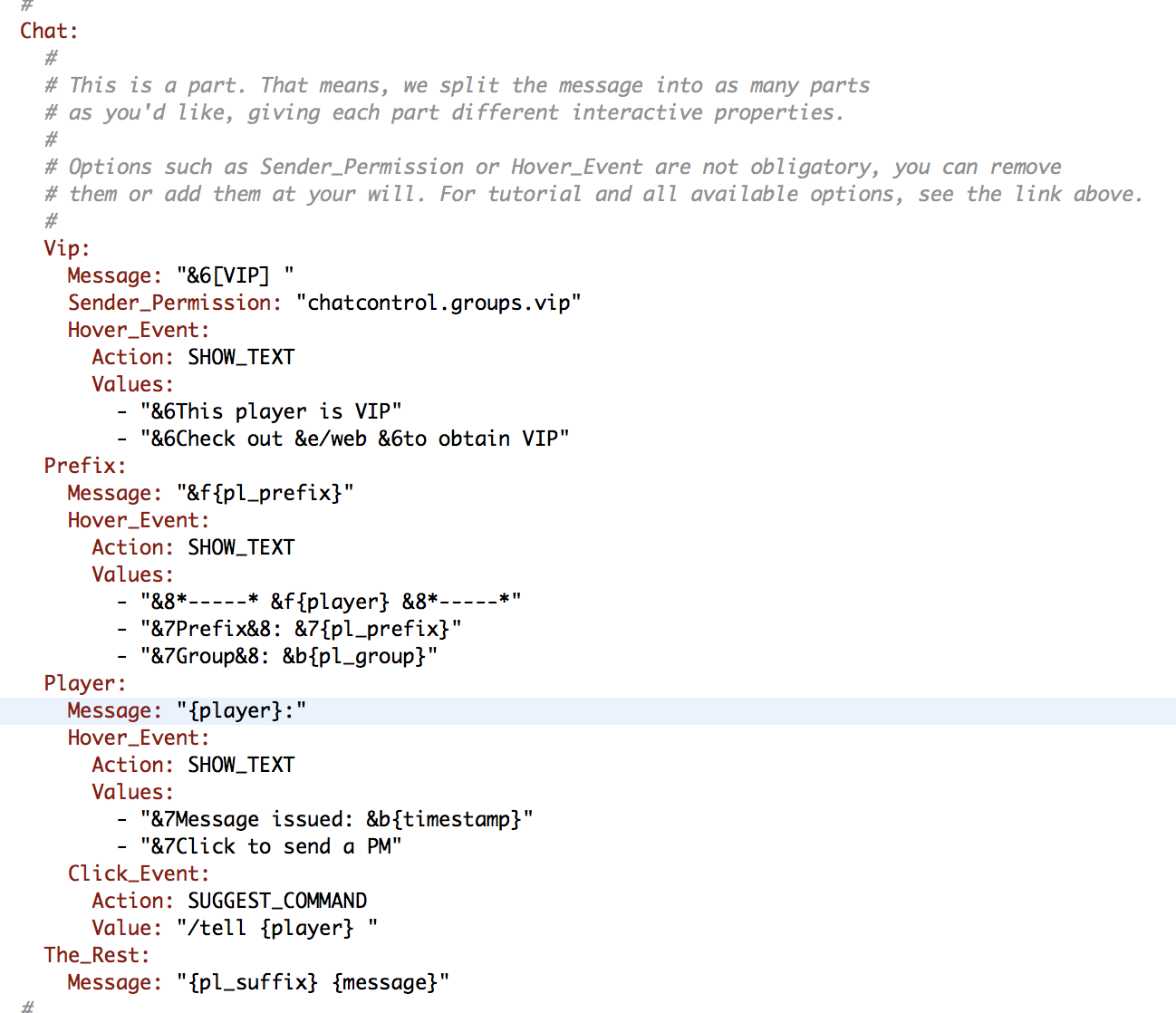The image size is (1176, 1013).
Task: Click the "Click_Event:" key
Action: coord(139,873)
